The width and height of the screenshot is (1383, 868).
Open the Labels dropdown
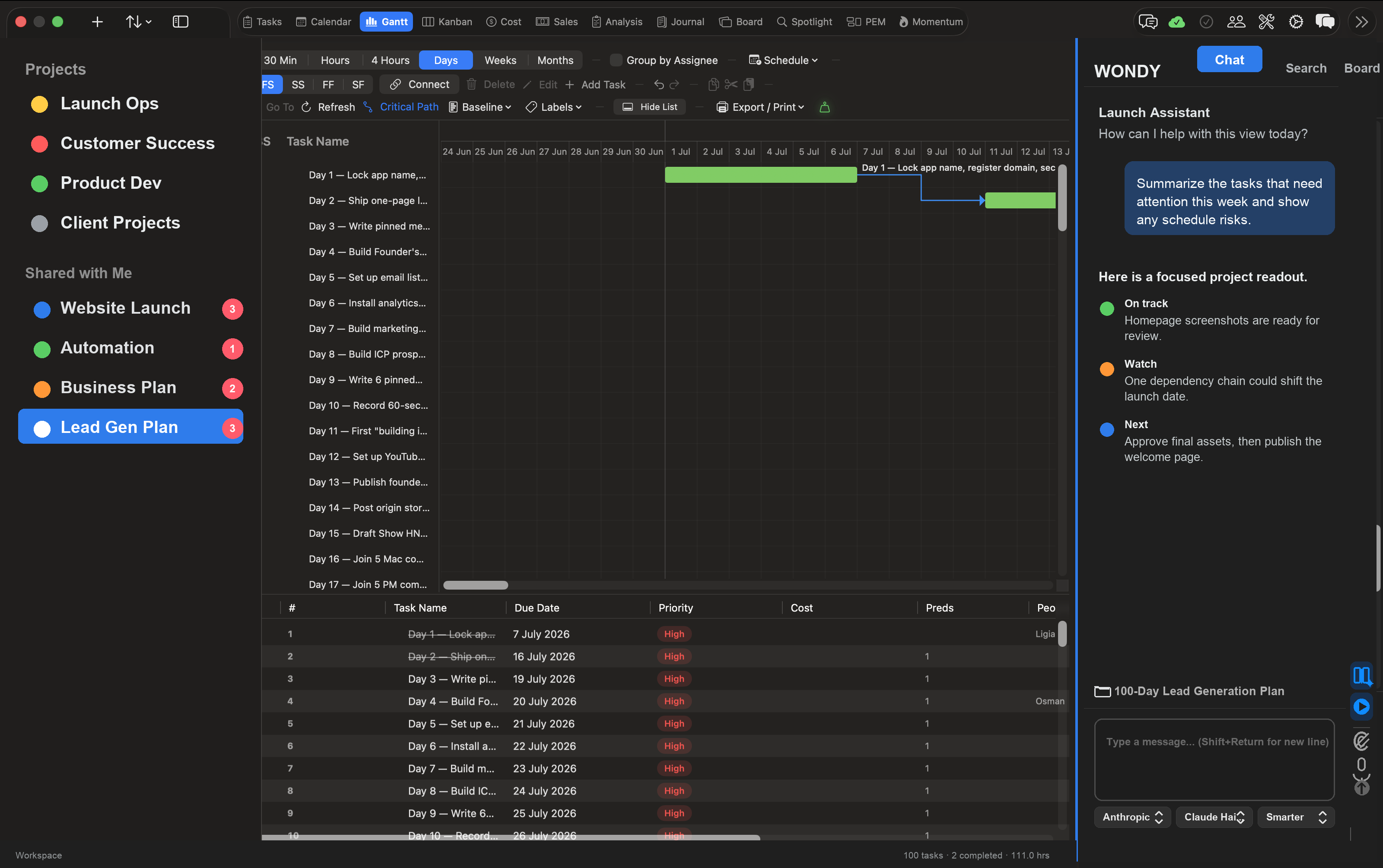(x=554, y=107)
